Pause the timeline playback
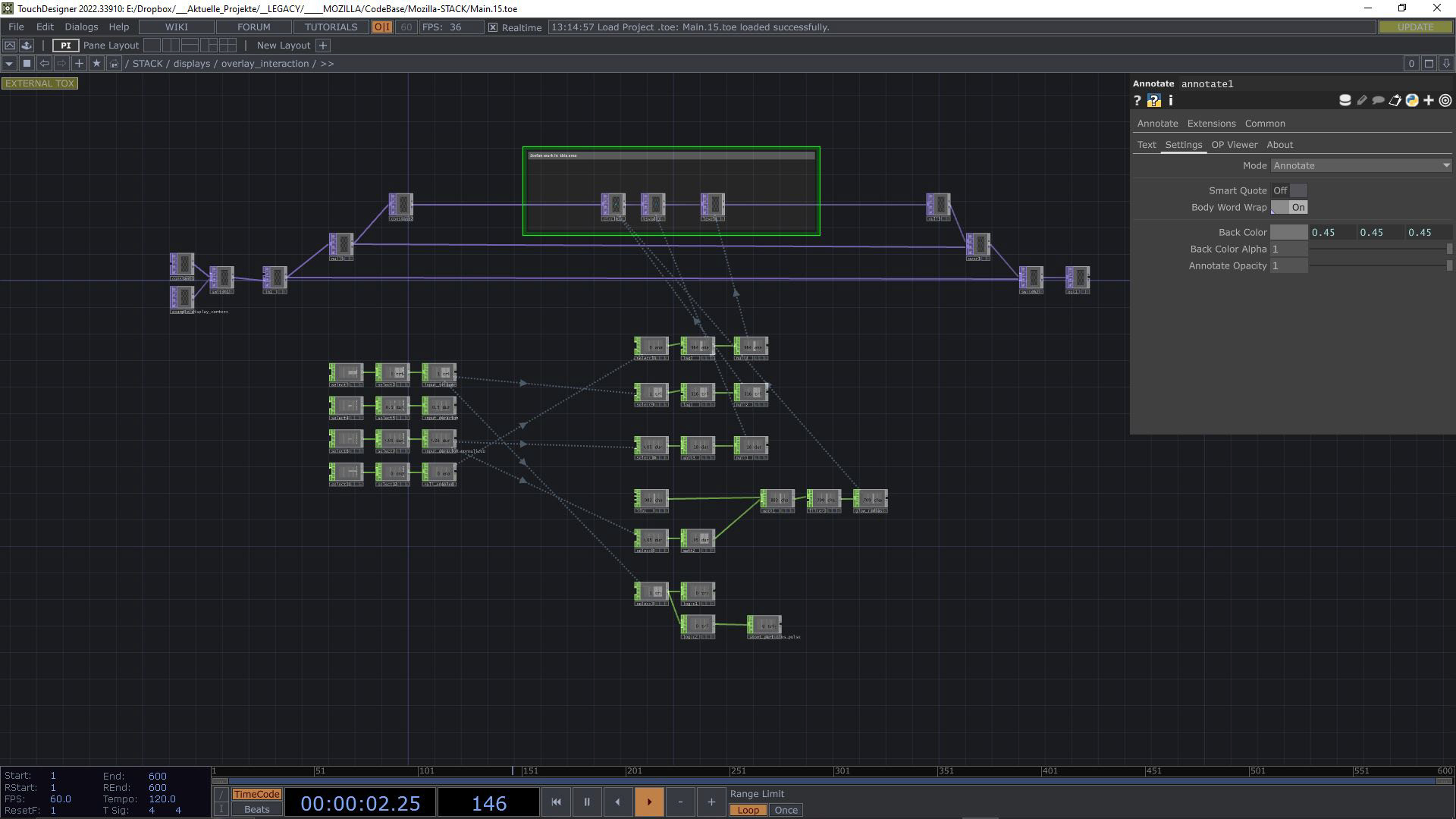 click(586, 802)
